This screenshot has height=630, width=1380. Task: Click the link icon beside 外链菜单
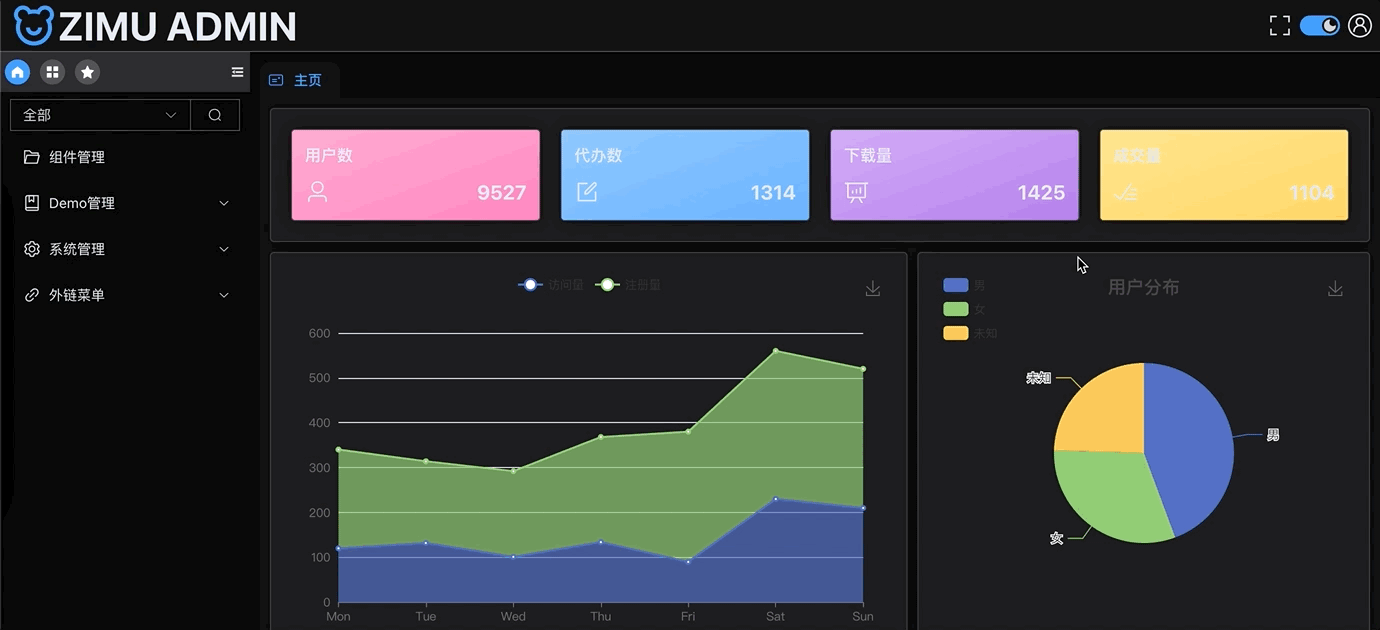click(32, 295)
